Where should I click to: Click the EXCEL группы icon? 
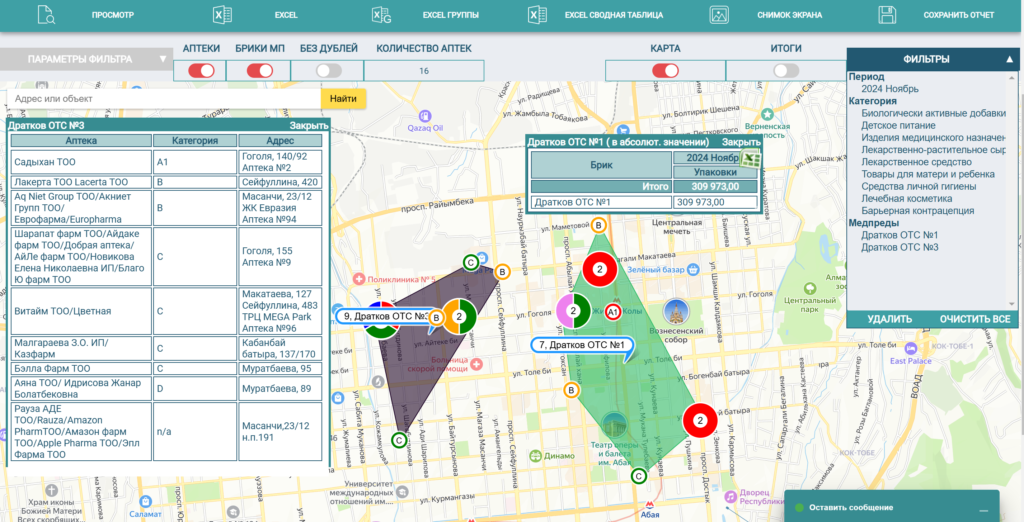point(381,15)
